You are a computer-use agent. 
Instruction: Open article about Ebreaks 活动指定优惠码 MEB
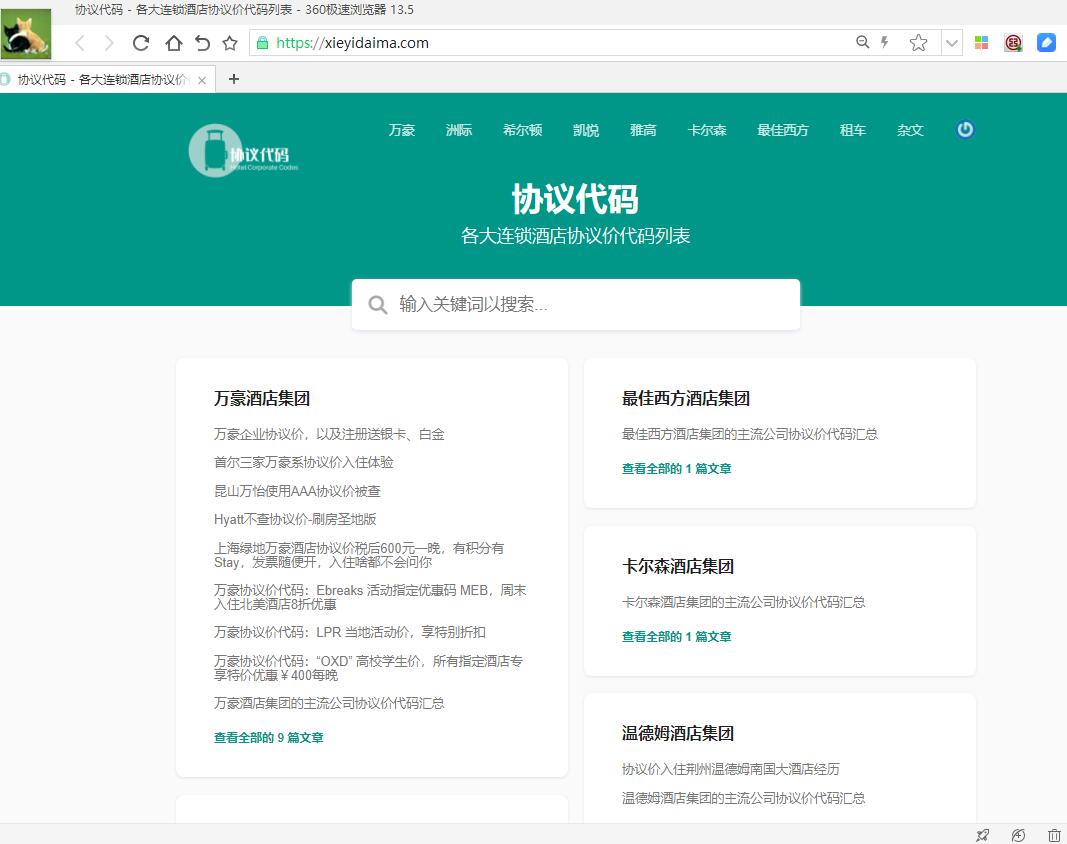point(370,597)
